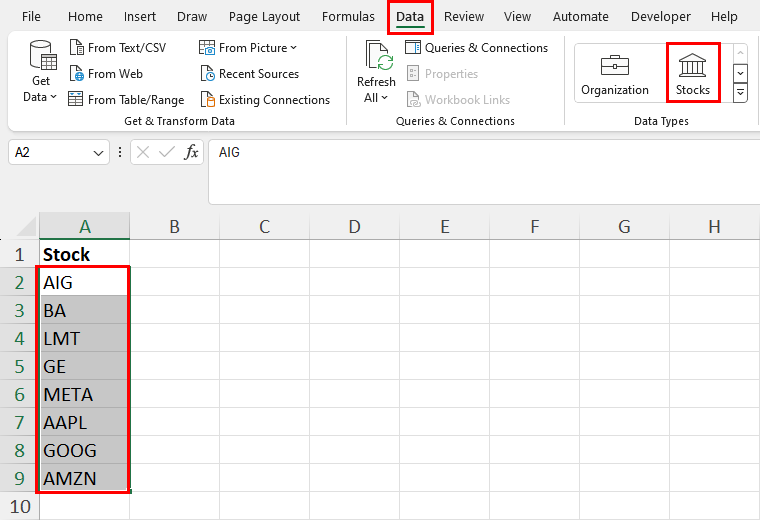Choose From Table/Range

(x=126, y=99)
